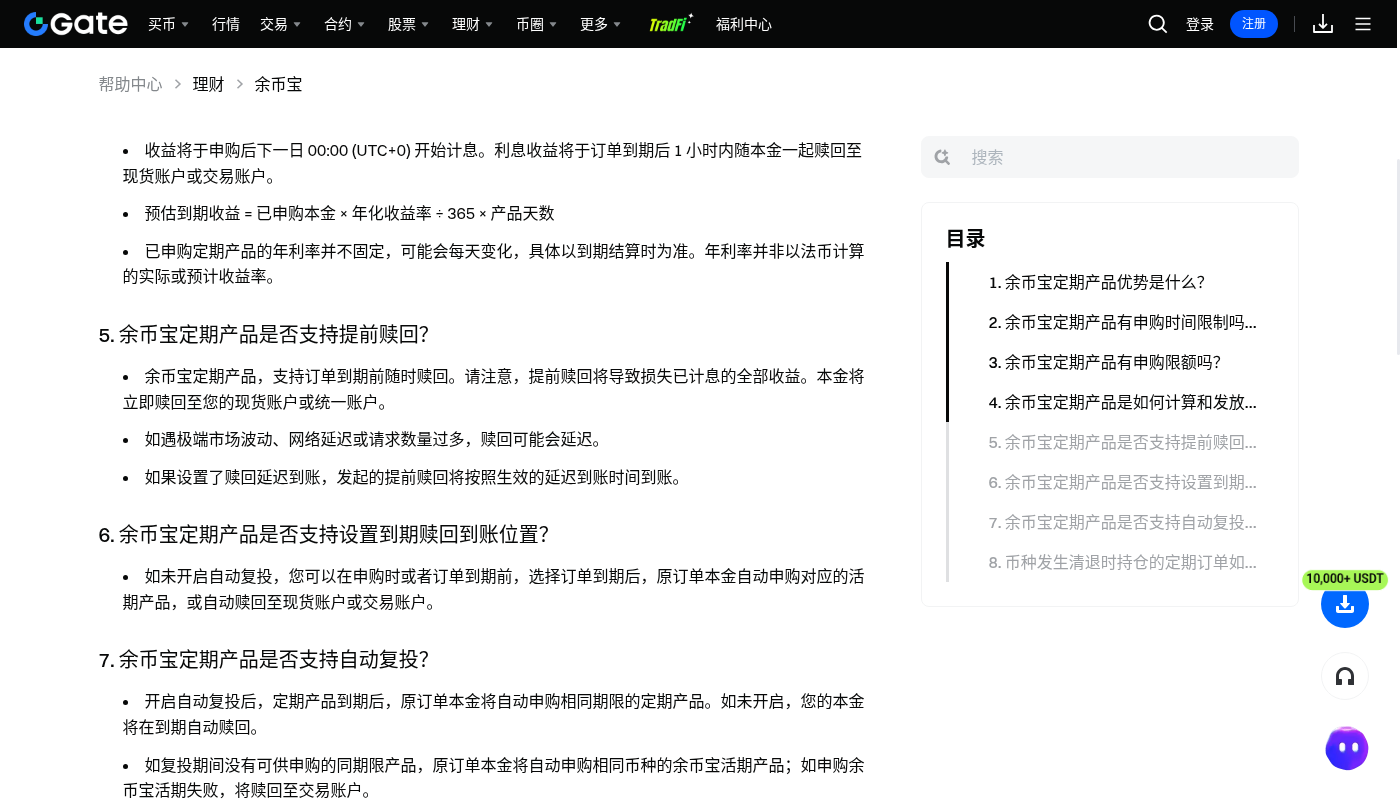Screen dimensions: 1400x800
Task: Expand the 交易 dropdown menu
Action: (281, 24)
